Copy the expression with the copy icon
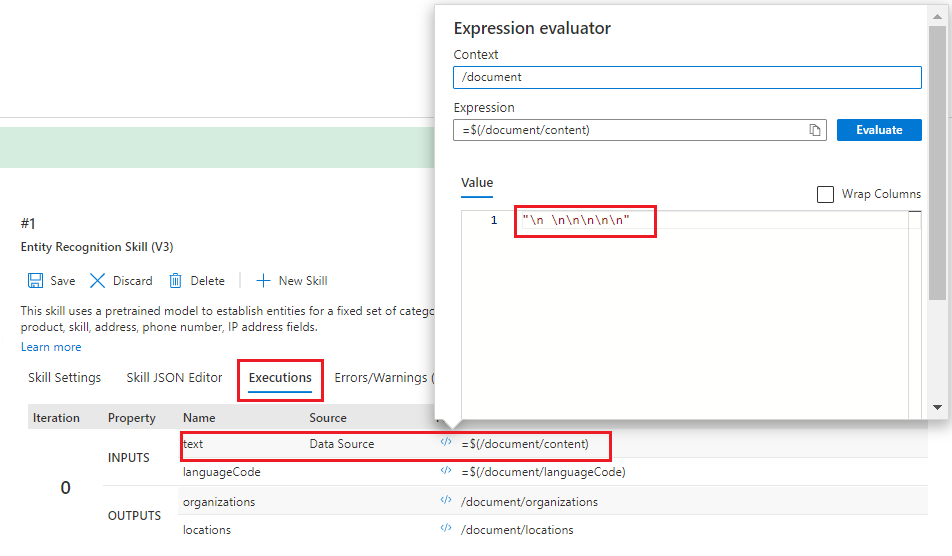Screen dimensions: 952x556 pos(815,130)
